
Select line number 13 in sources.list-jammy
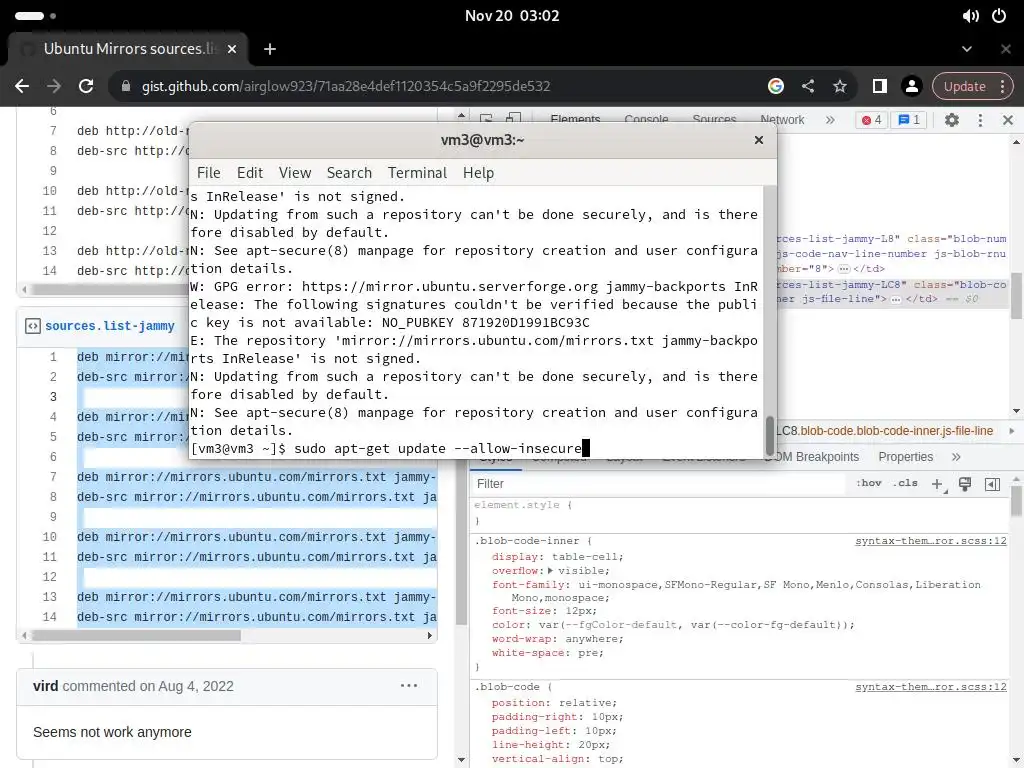[x=50, y=597]
